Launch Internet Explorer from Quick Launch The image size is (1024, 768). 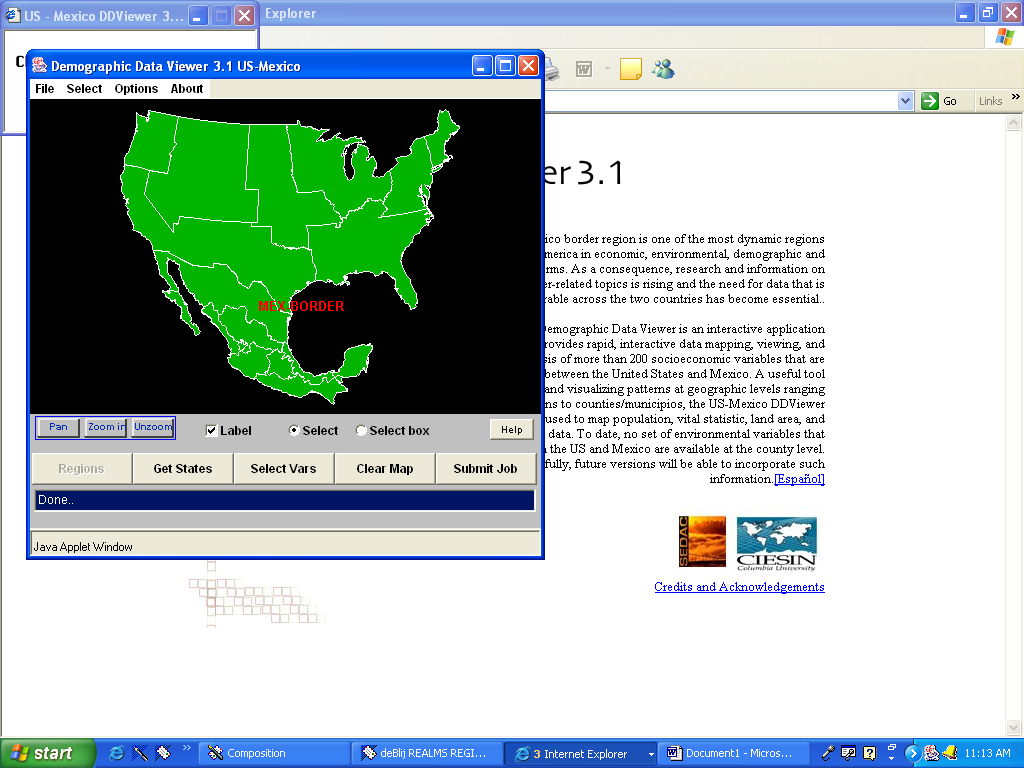[116, 753]
